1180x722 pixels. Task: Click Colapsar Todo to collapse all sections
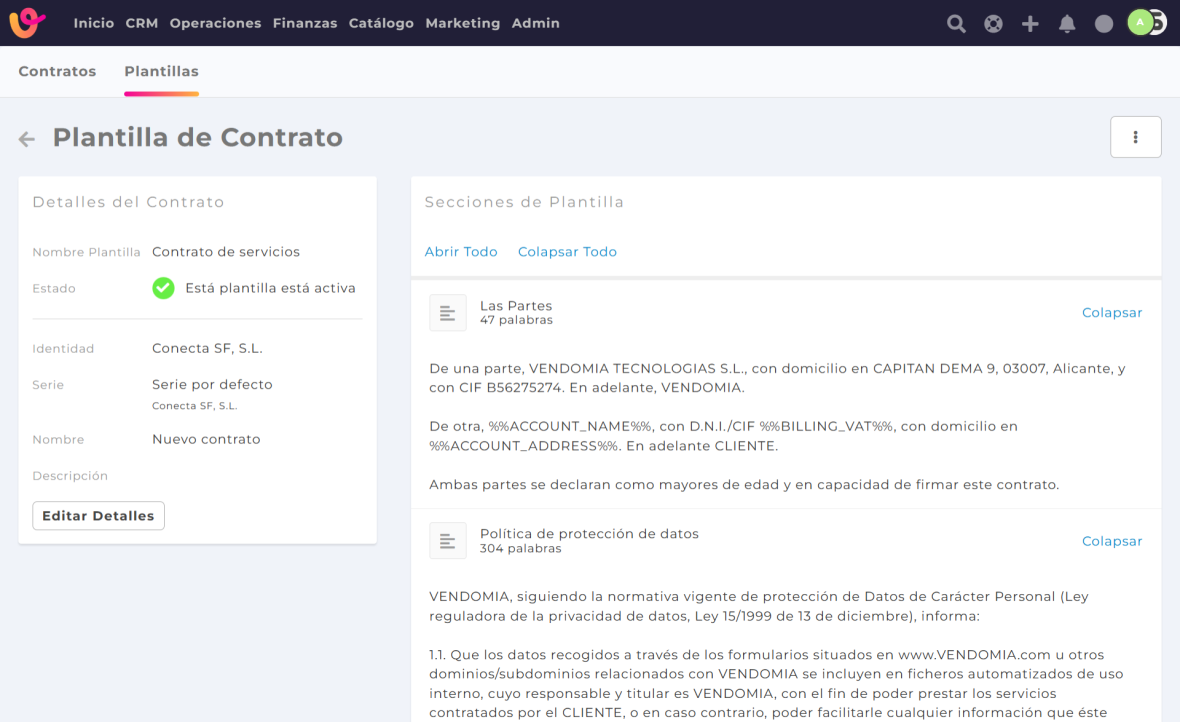click(x=567, y=252)
